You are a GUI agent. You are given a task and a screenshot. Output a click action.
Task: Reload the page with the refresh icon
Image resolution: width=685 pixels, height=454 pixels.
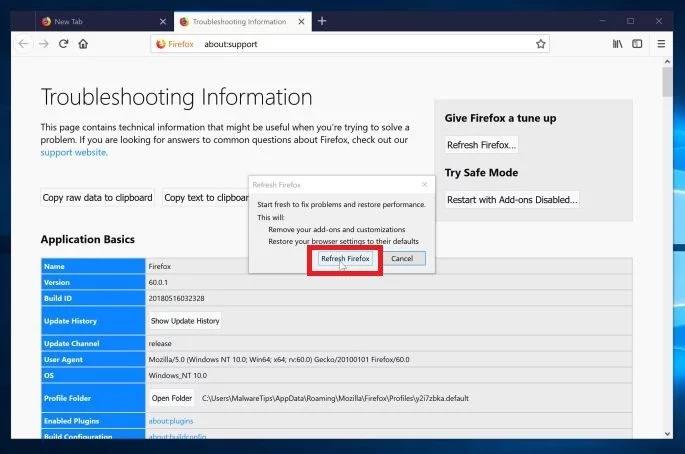pyautogui.click(x=63, y=44)
